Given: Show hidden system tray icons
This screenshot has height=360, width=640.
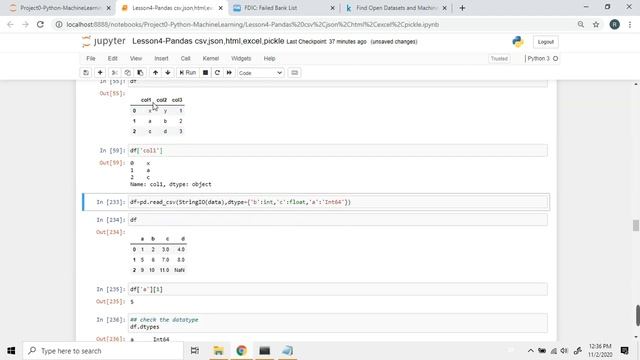Looking at the screenshot, I should coord(530,351).
